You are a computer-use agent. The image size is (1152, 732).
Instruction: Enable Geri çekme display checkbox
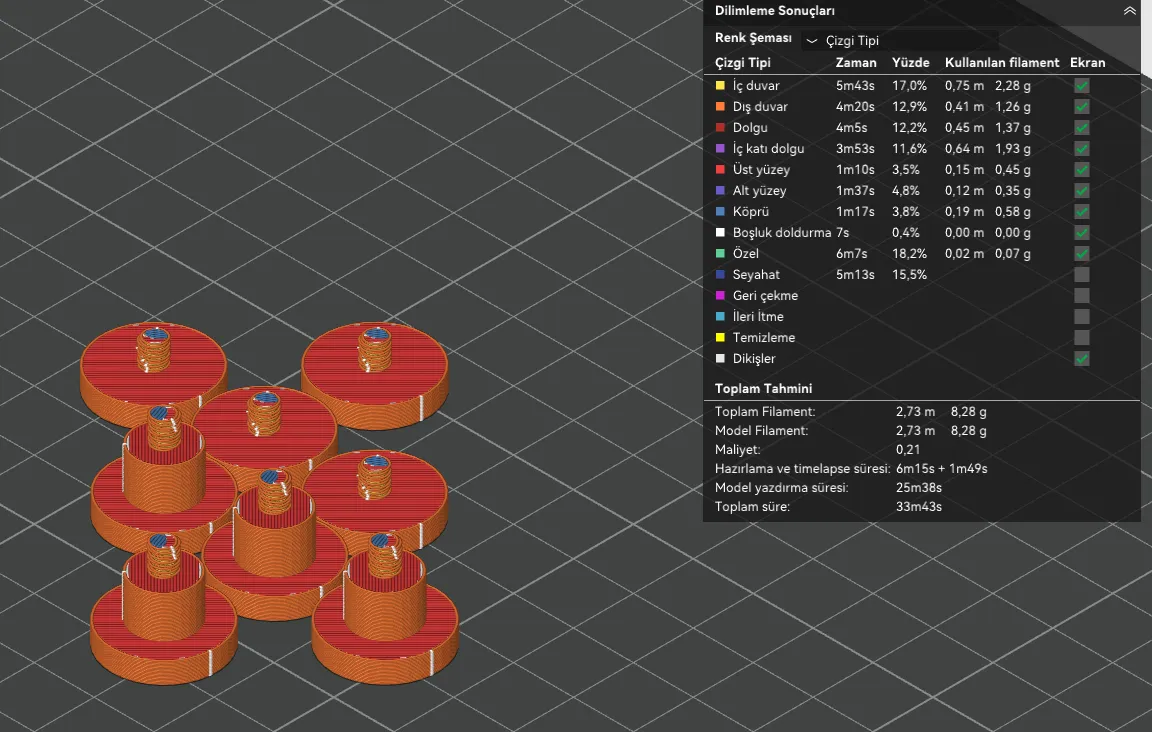tap(1081, 295)
